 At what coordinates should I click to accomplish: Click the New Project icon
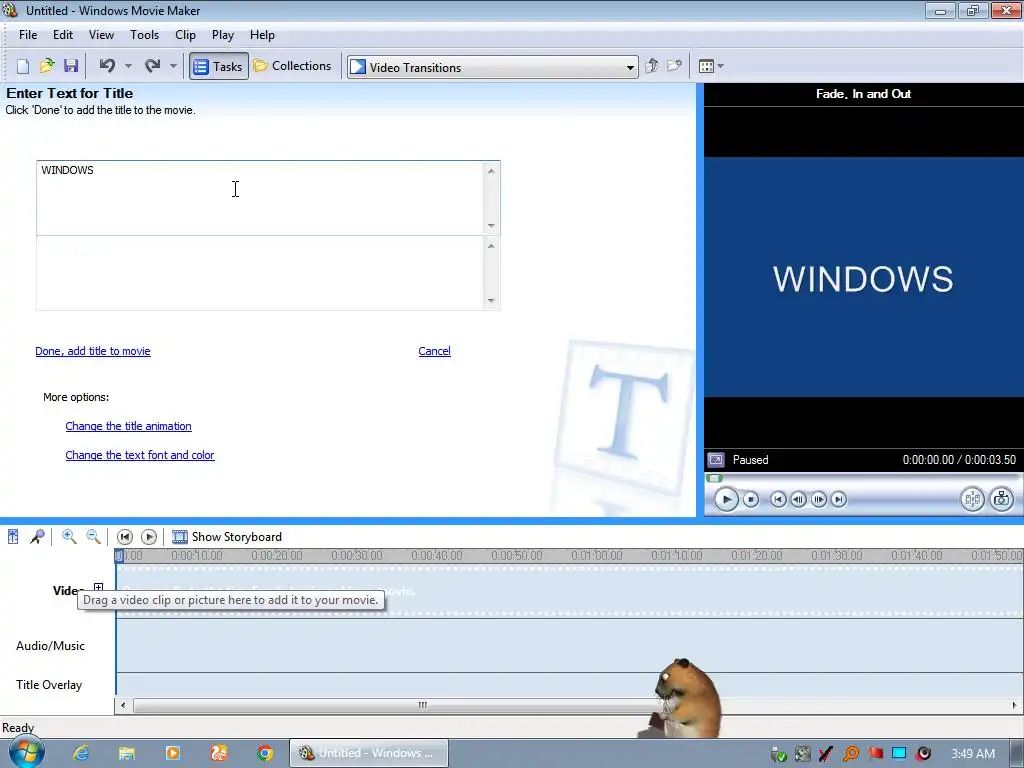(23, 66)
